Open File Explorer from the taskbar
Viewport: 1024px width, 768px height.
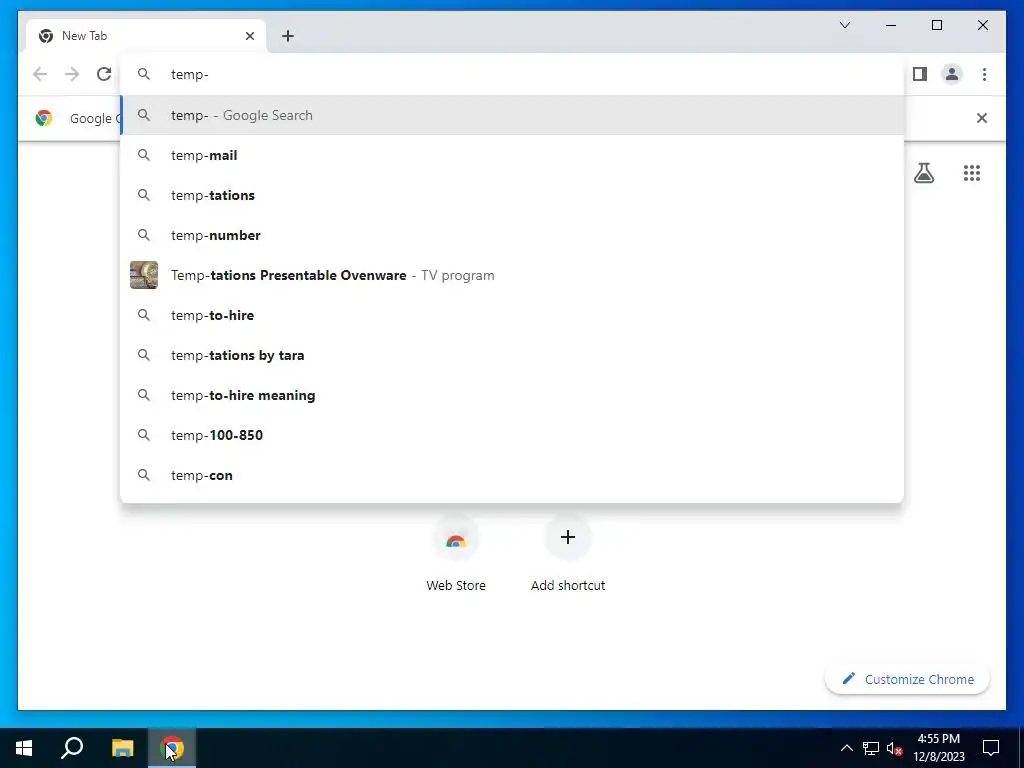coord(122,748)
